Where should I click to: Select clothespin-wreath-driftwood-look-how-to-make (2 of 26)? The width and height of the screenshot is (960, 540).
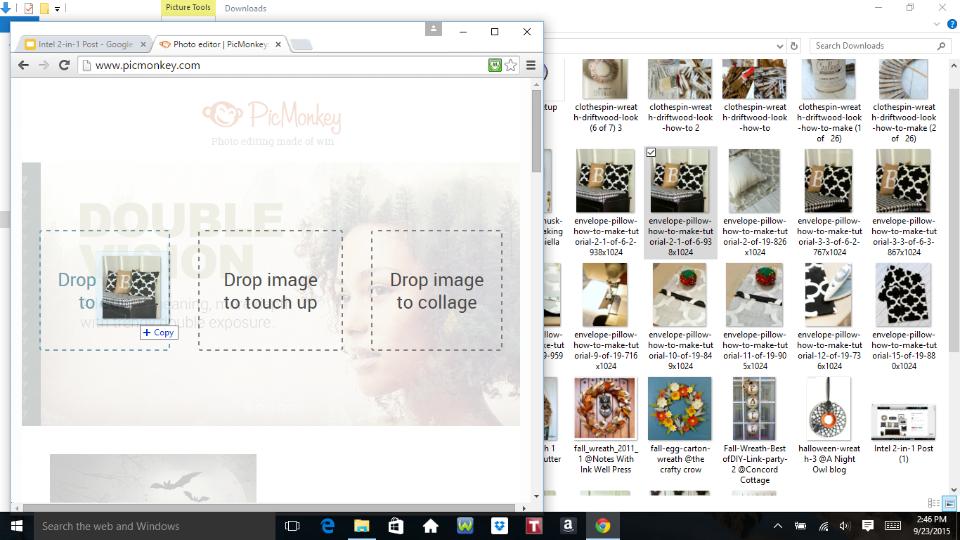click(x=904, y=101)
